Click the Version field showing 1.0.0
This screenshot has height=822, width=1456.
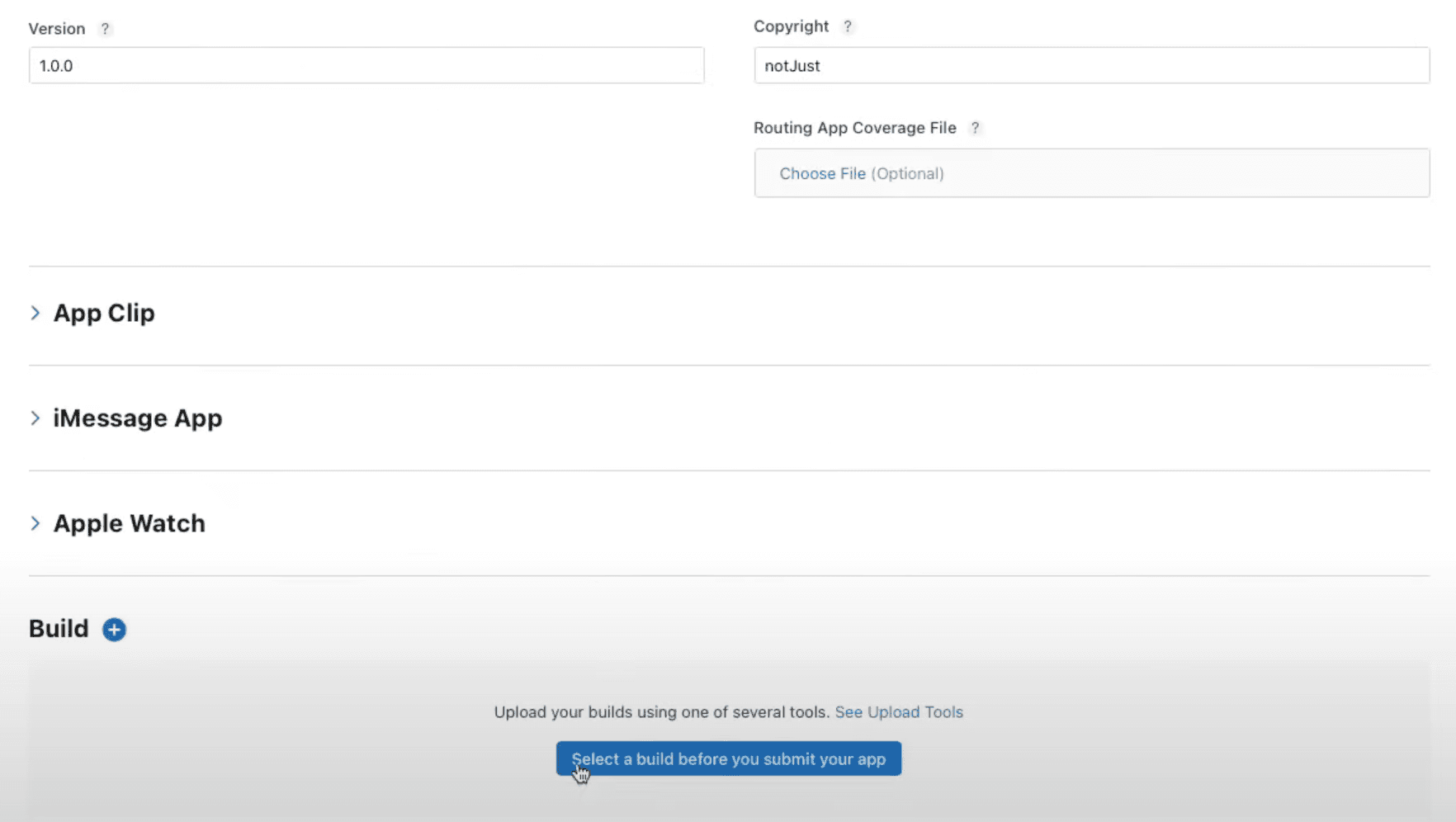coord(366,65)
